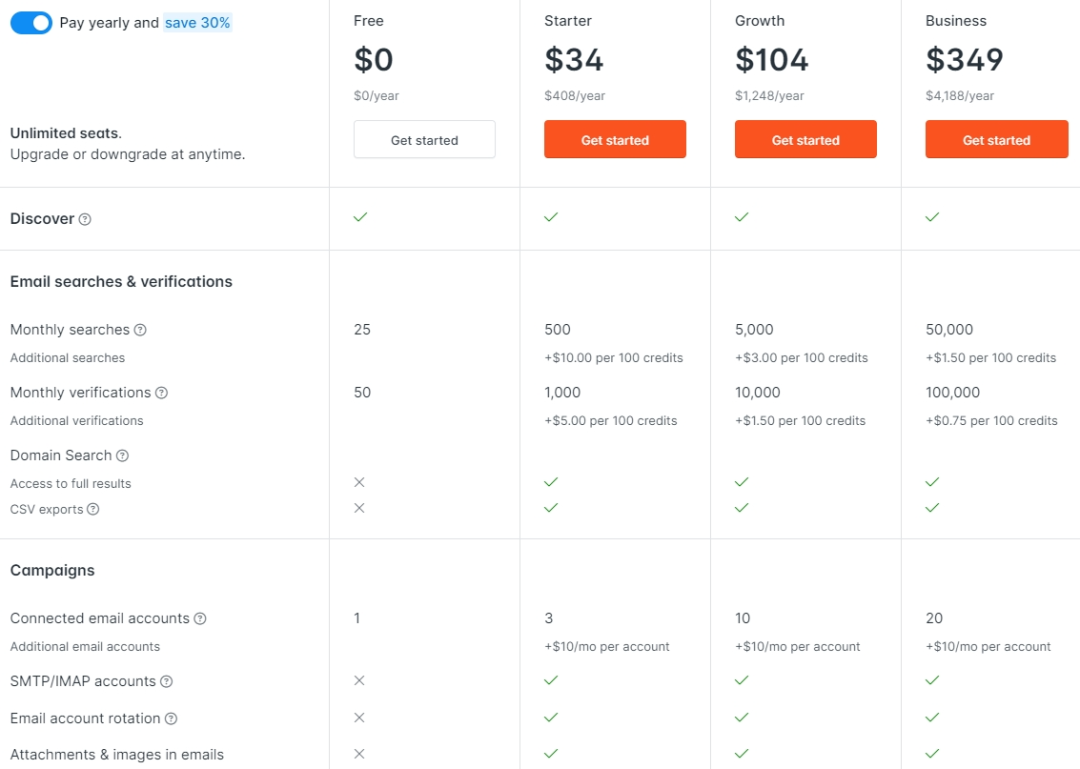Screen dimensions: 1080x769
Task: Click the Campaigns section heading
Action: point(52,570)
